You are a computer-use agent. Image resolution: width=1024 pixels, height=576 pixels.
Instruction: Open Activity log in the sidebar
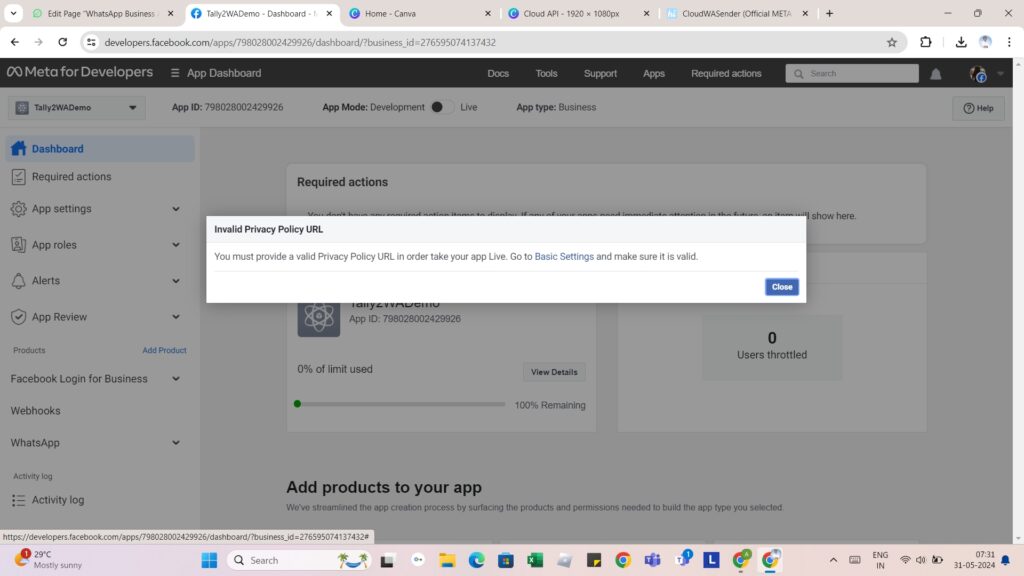57,500
